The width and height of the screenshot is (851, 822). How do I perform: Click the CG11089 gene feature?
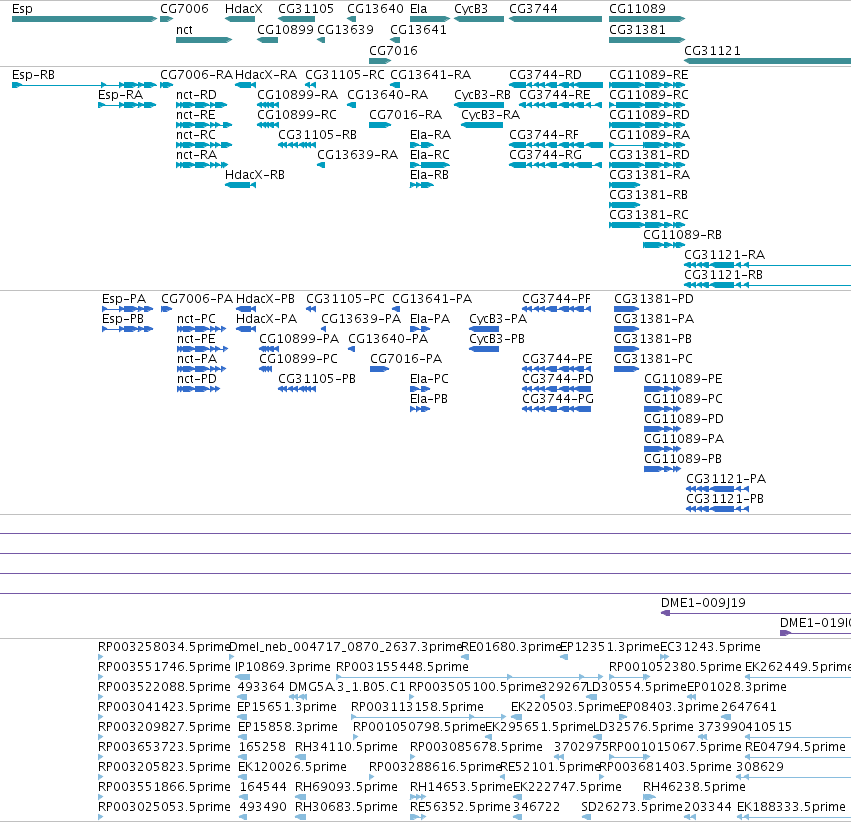[647, 19]
